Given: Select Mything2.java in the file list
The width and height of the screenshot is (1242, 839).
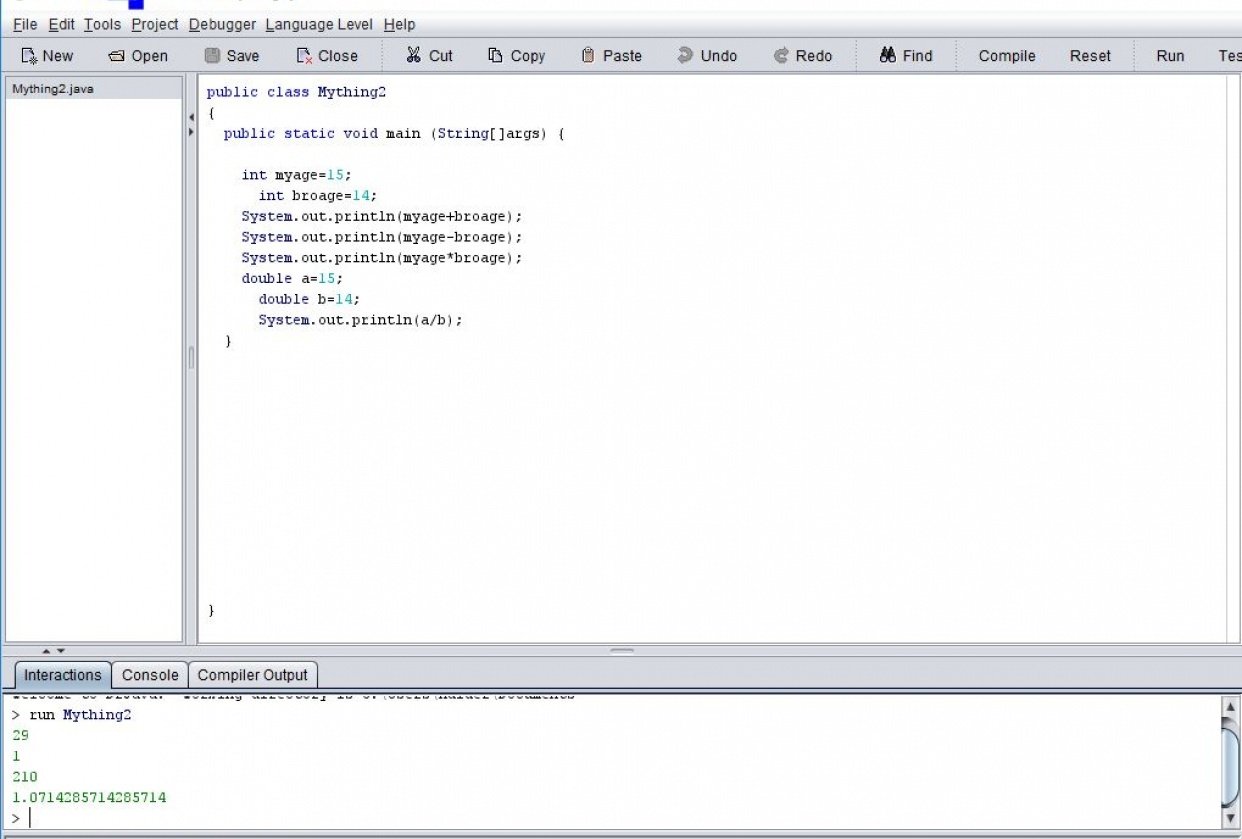Looking at the screenshot, I should [53, 89].
